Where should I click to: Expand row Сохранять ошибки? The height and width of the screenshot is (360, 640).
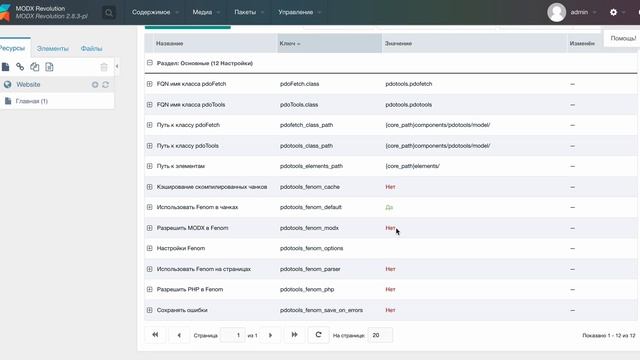(149, 310)
